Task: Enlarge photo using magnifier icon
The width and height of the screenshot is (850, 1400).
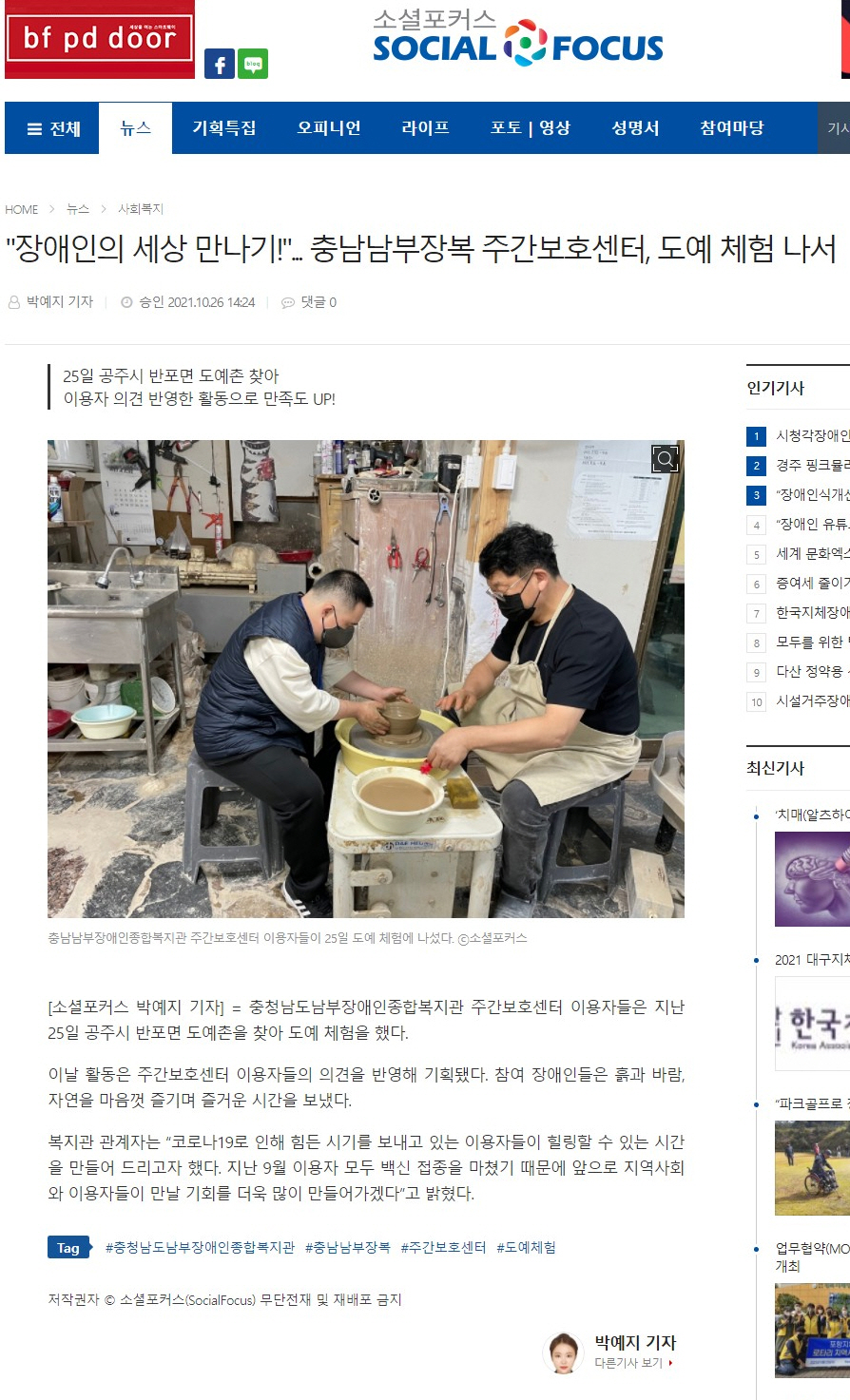Action: click(x=666, y=459)
